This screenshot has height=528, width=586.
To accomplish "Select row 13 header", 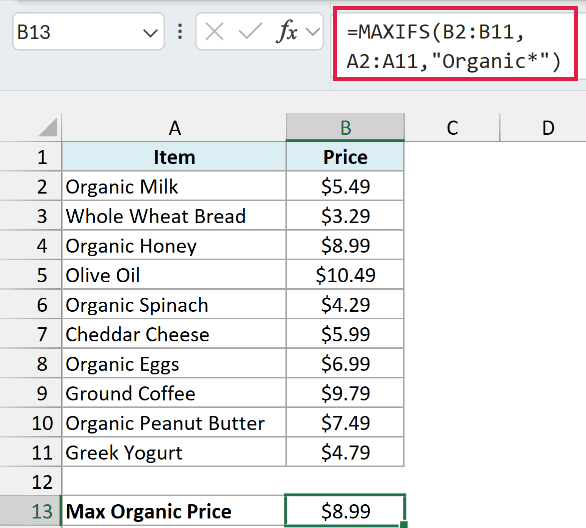I will tap(31, 511).
